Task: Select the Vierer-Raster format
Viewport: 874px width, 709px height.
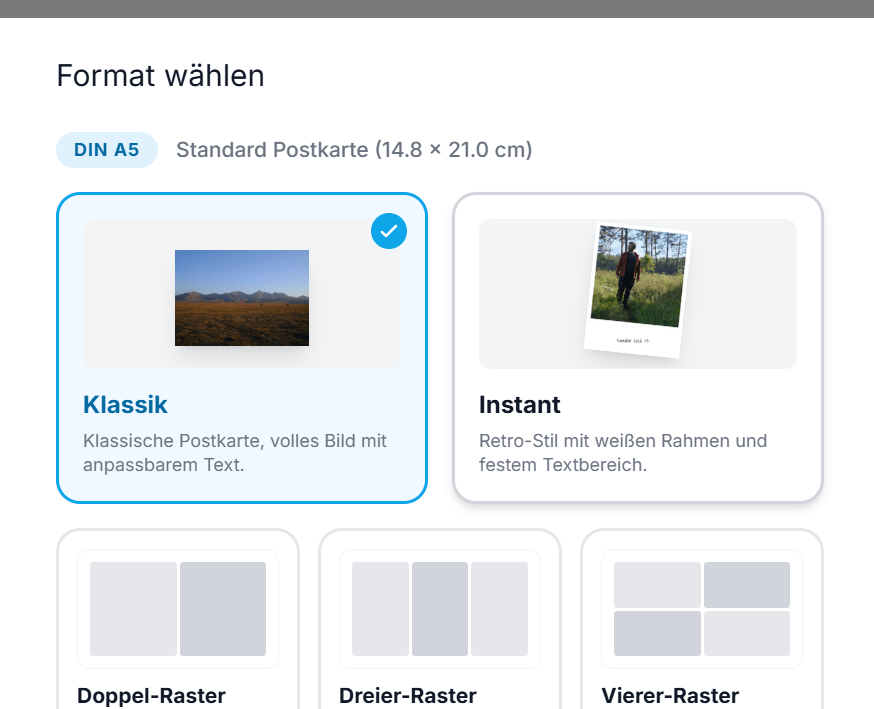Action: [701, 620]
